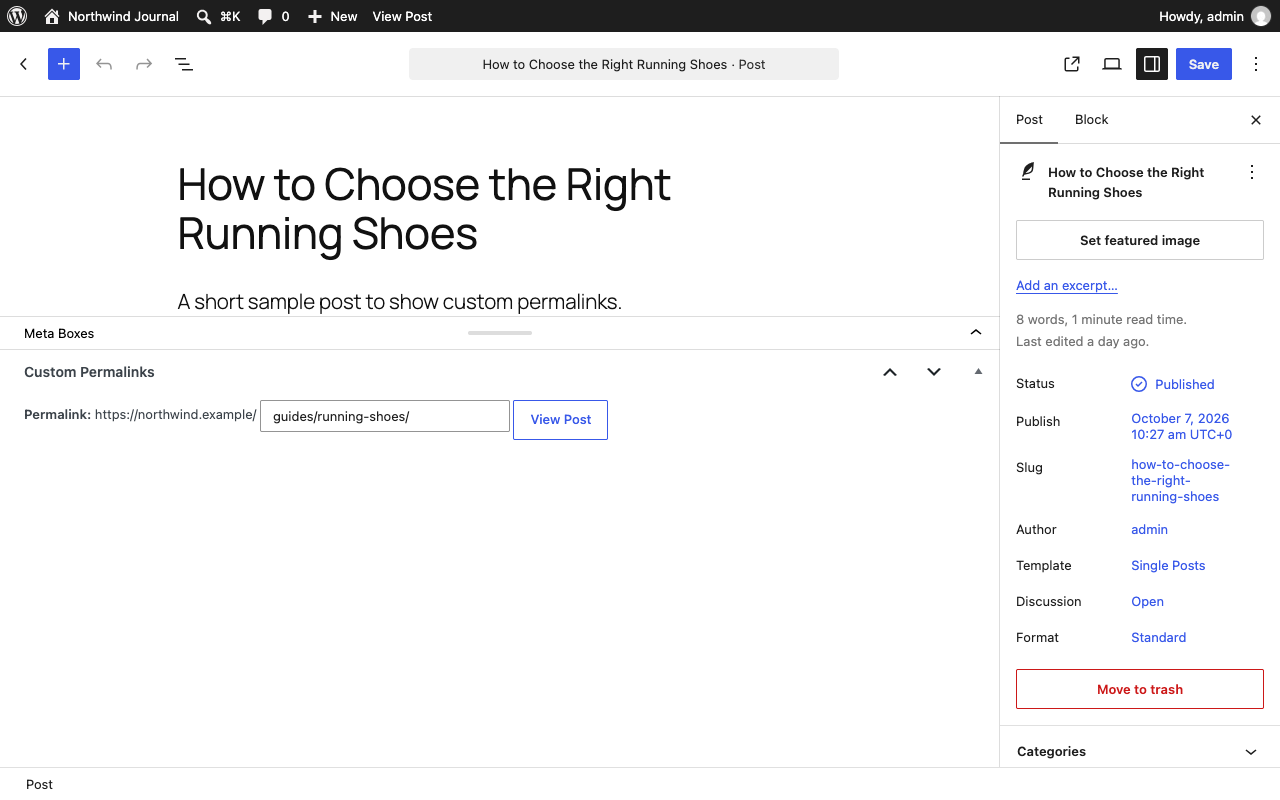
Task: Click the laptop preview device icon
Action: click(1112, 64)
